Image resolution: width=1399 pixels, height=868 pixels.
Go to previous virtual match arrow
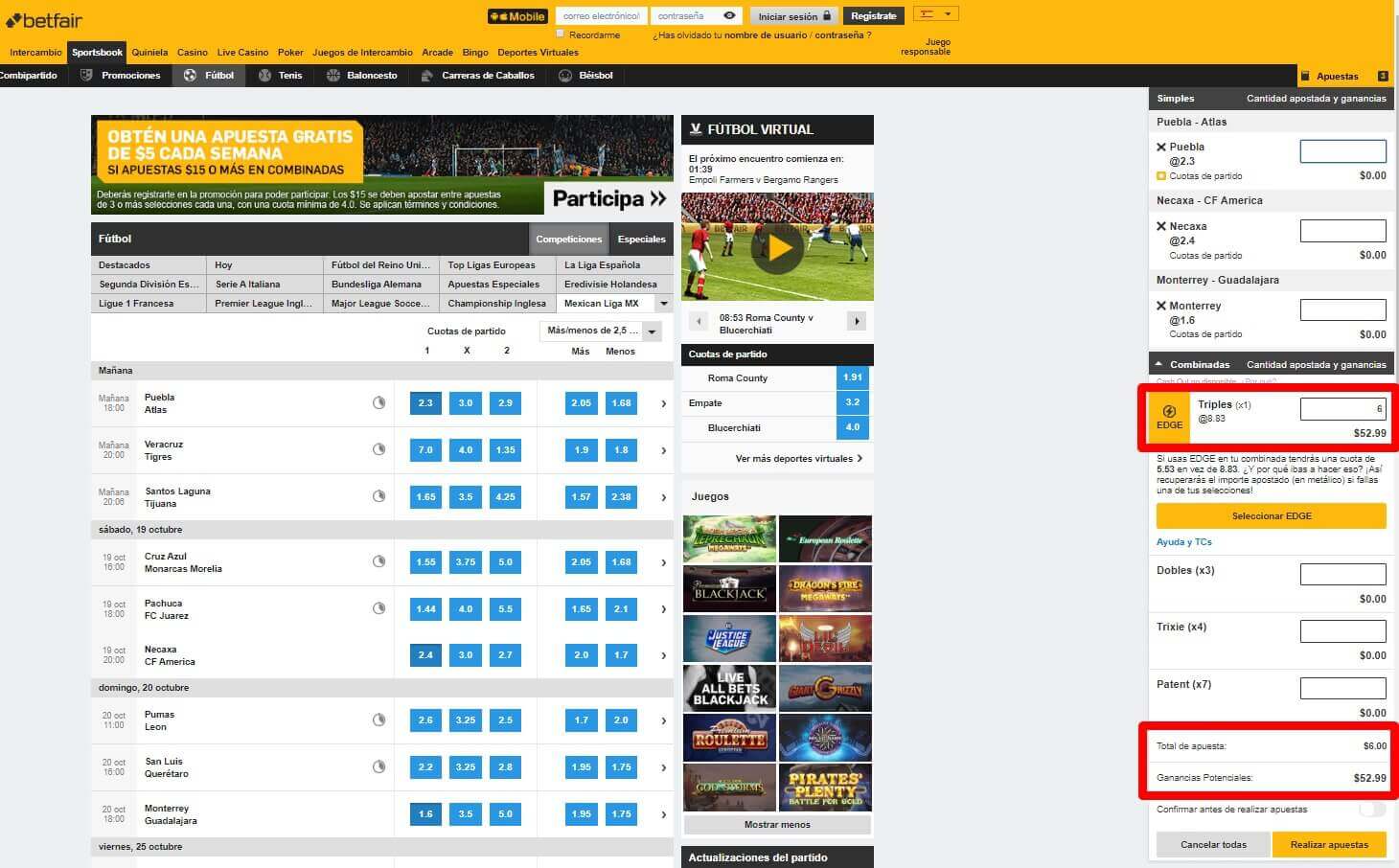[x=699, y=322]
